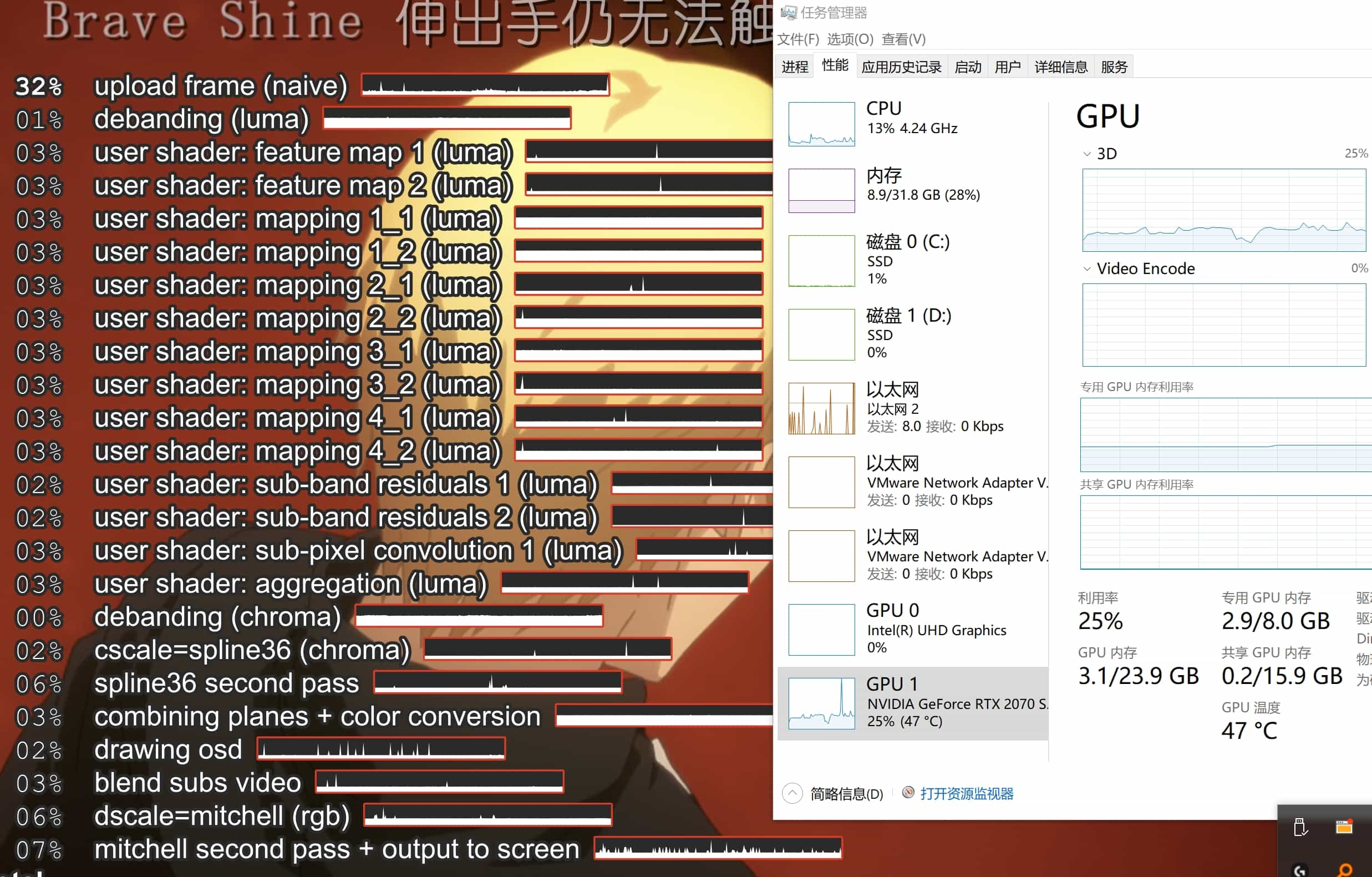Click the 专用 GPU 内存利用率 graph
Image resolution: width=1372 pixels, height=877 pixels.
coord(1226,435)
